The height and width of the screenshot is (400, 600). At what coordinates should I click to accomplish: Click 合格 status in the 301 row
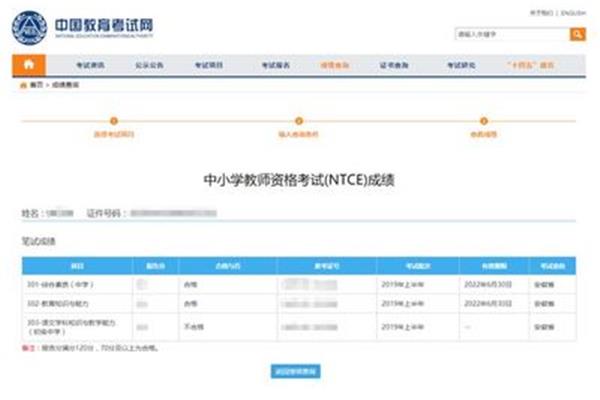(x=191, y=284)
